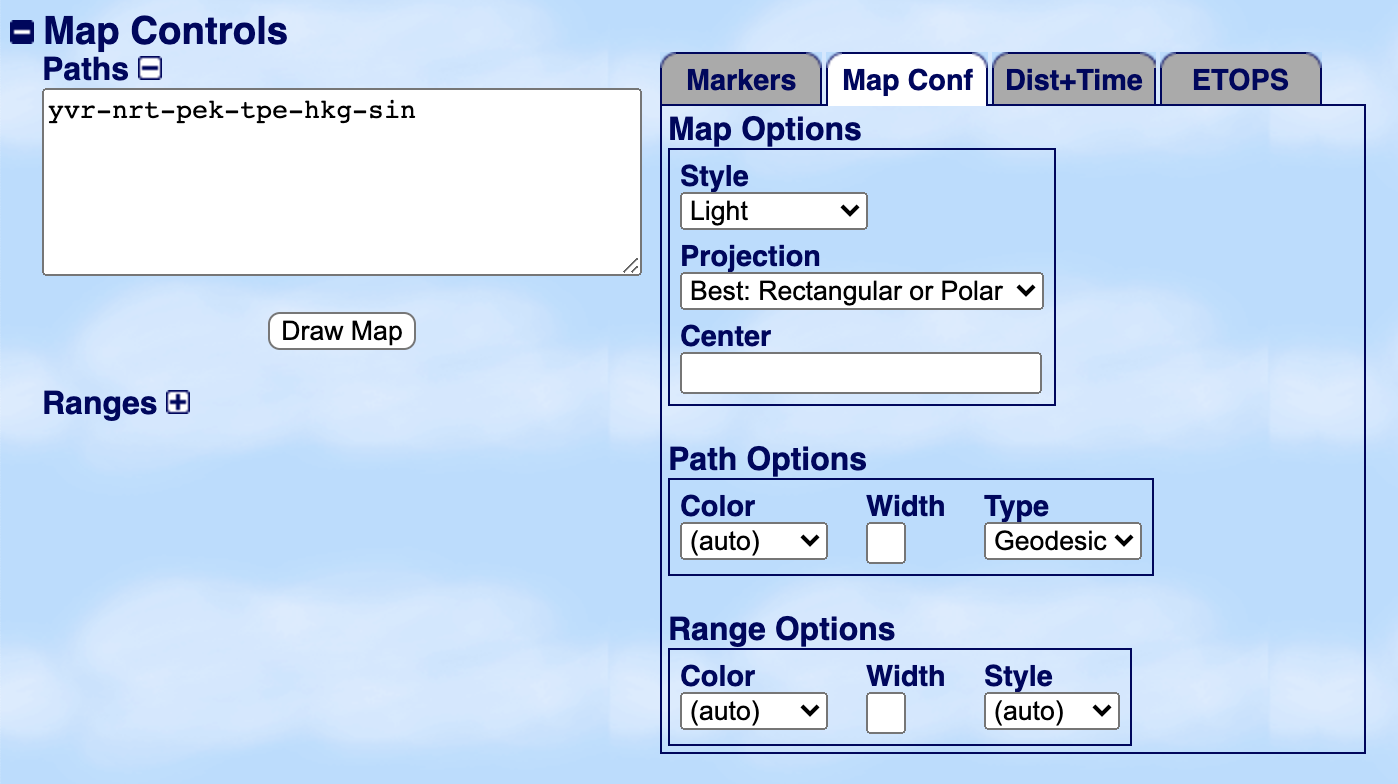Open the Range Options Style dropdown
The width and height of the screenshot is (1398, 784).
click(x=1051, y=712)
